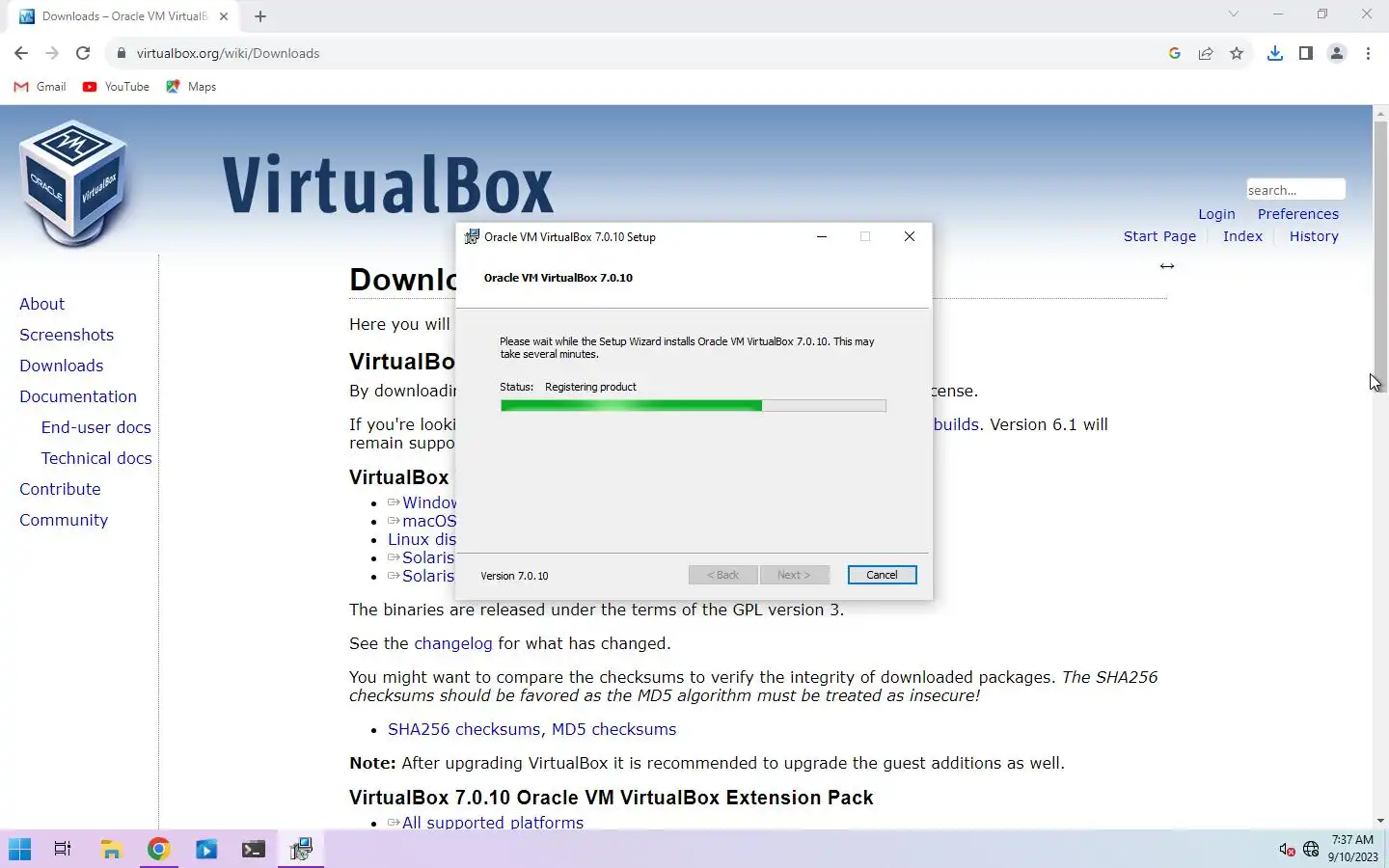Click the installation progress bar
This screenshot has width=1389, height=868.
pyautogui.click(x=693, y=406)
